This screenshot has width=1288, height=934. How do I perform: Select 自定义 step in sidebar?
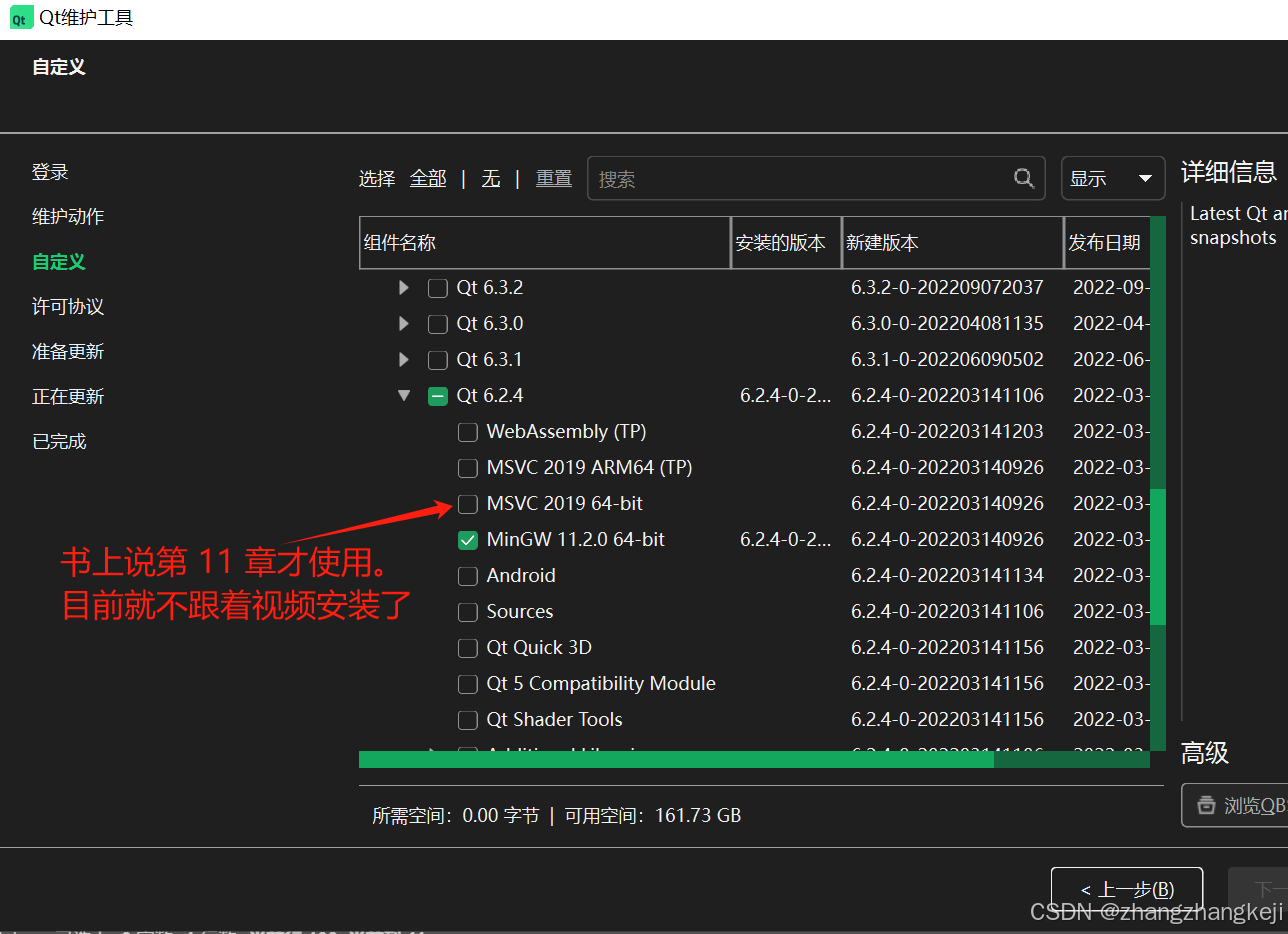[x=59, y=262]
